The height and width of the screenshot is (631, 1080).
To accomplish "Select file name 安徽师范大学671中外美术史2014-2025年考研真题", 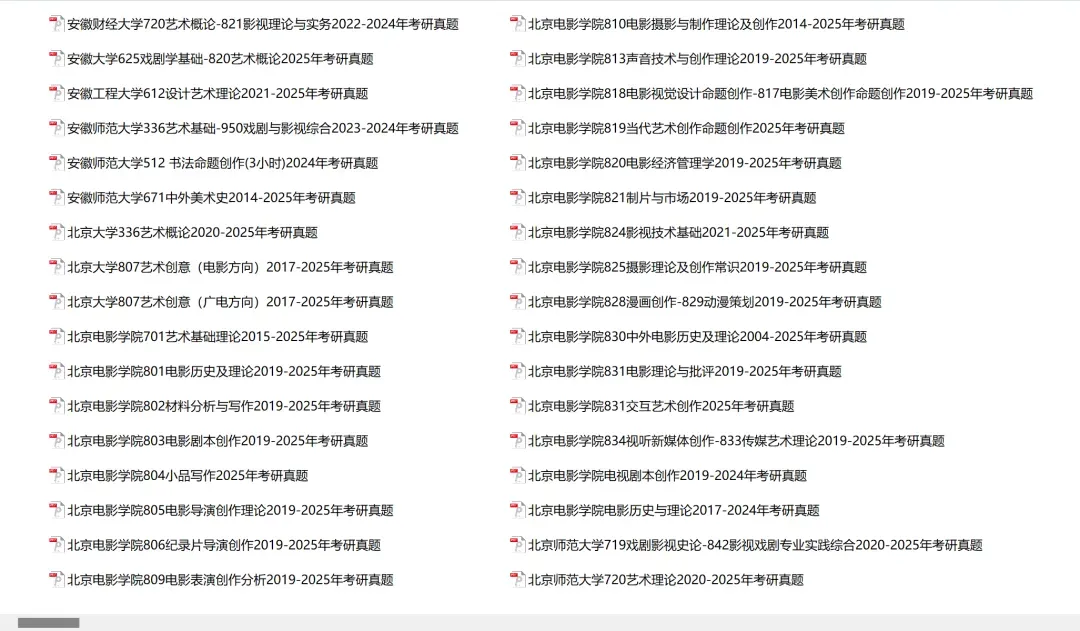I will click(211, 198).
